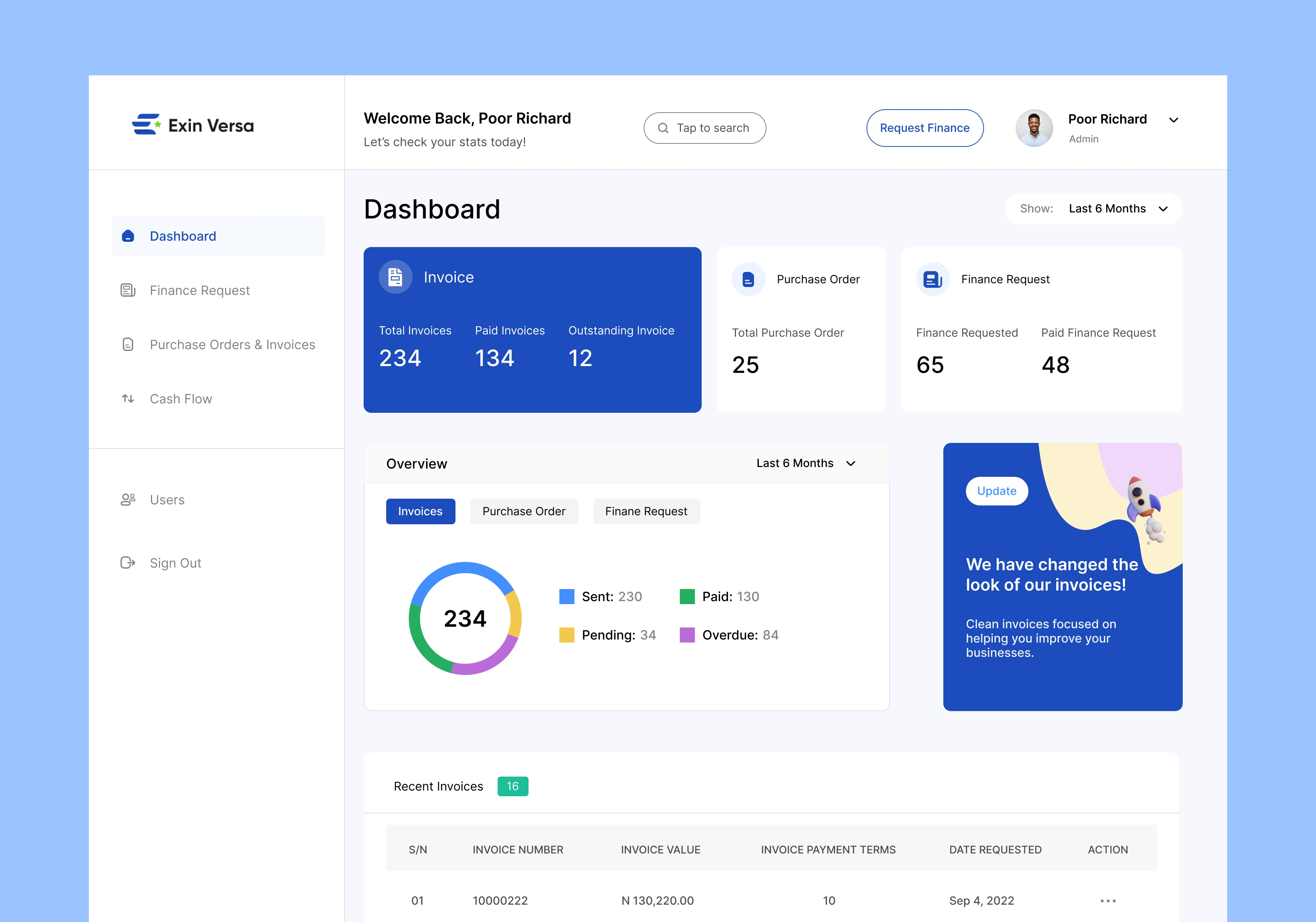This screenshot has width=1316, height=922.
Task: Click the Request Finance button
Action: (x=925, y=128)
